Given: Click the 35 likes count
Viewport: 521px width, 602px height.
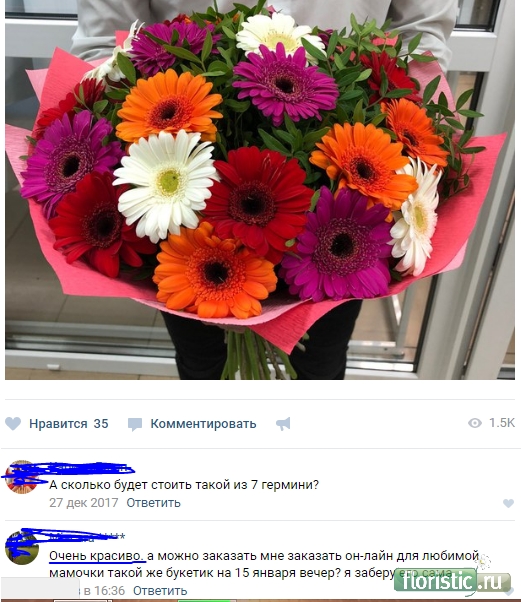Looking at the screenshot, I should click(x=101, y=423).
